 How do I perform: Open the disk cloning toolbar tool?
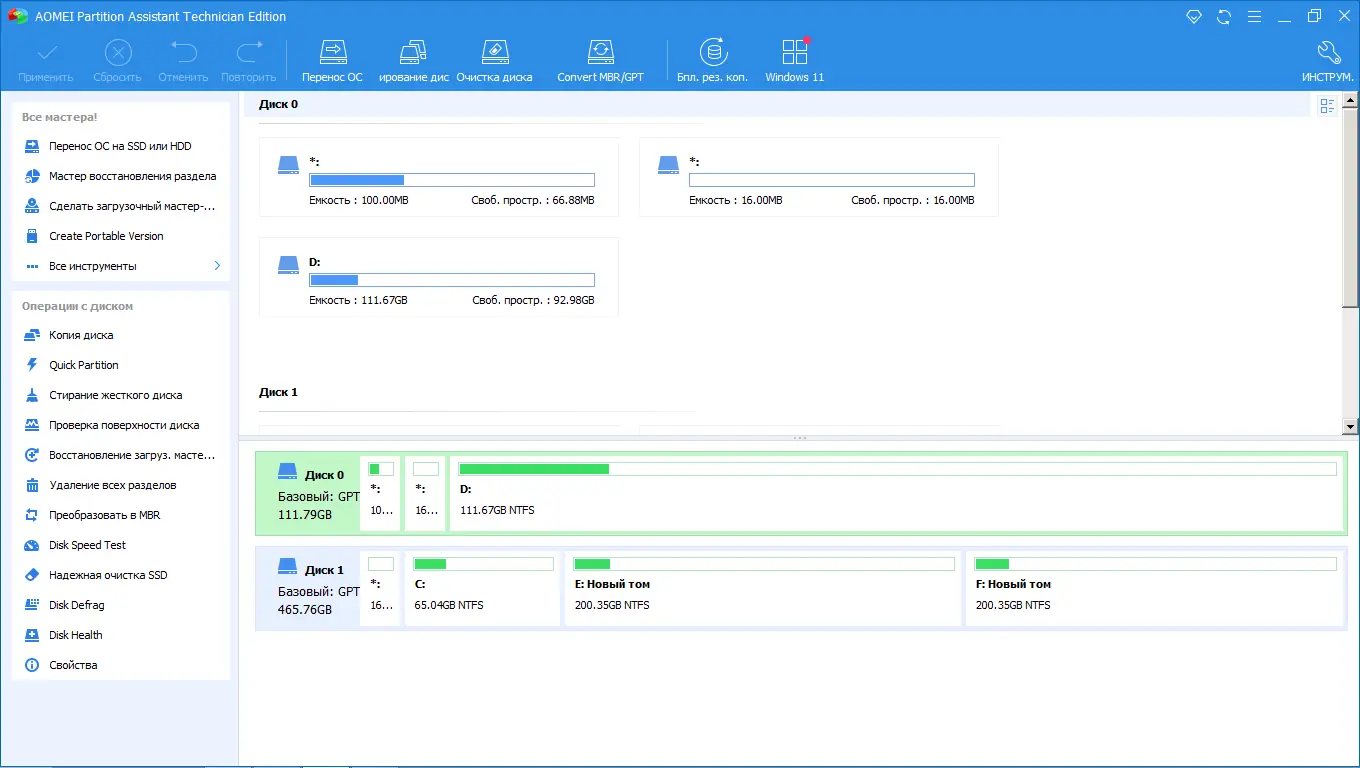(x=413, y=62)
